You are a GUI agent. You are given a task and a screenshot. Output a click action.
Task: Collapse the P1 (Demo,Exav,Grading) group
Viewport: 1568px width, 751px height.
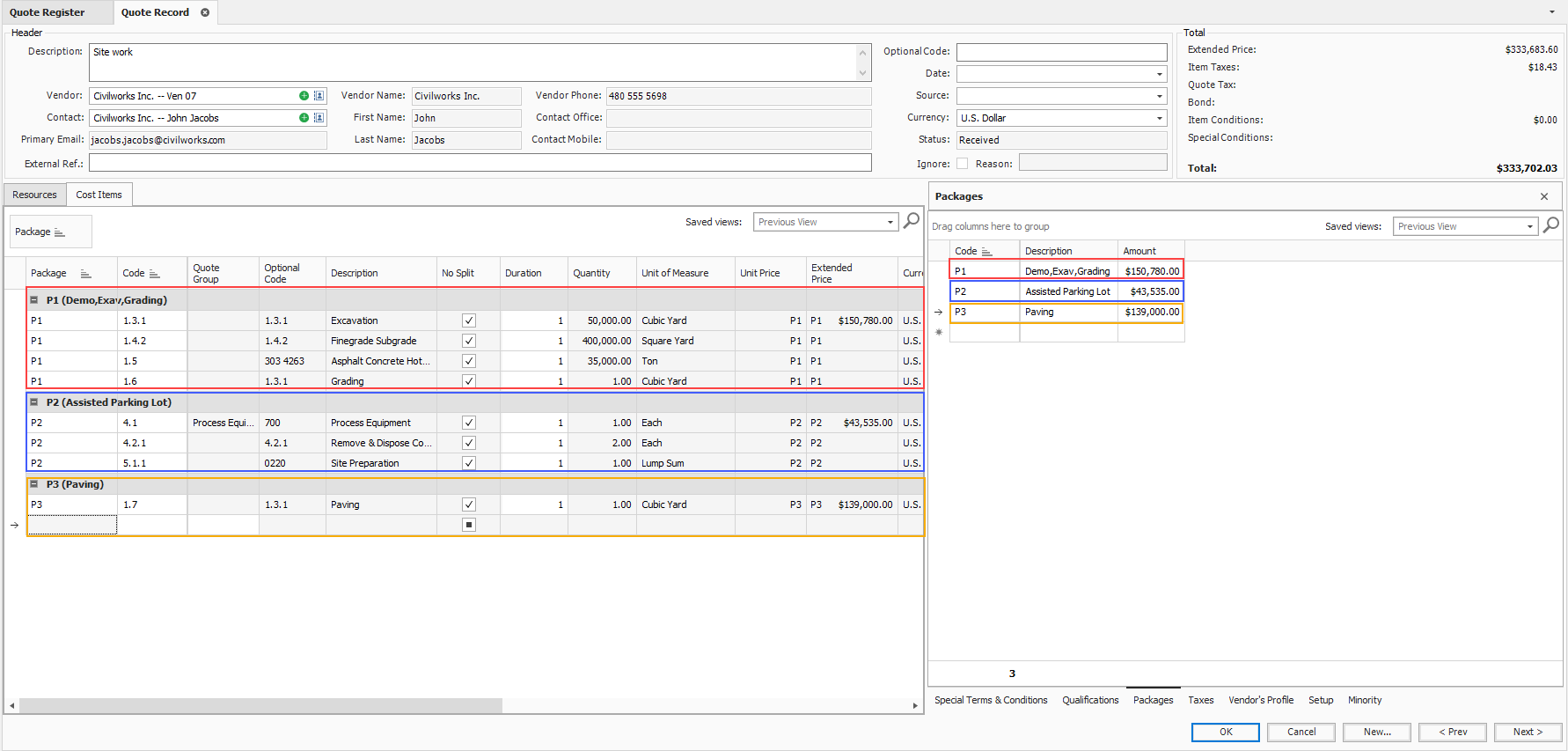(34, 300)
